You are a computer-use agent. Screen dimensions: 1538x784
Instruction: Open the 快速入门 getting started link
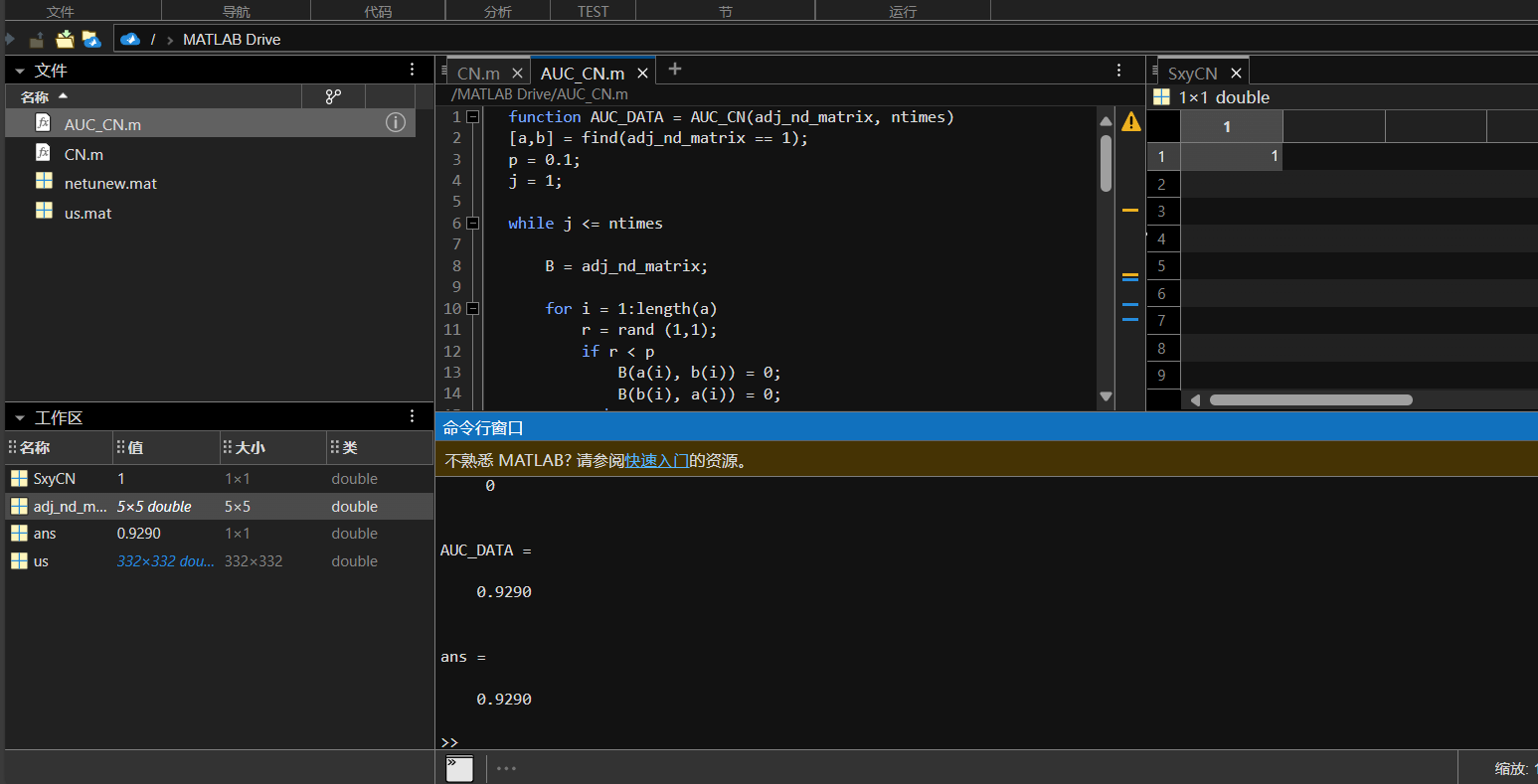coord(657,460)
